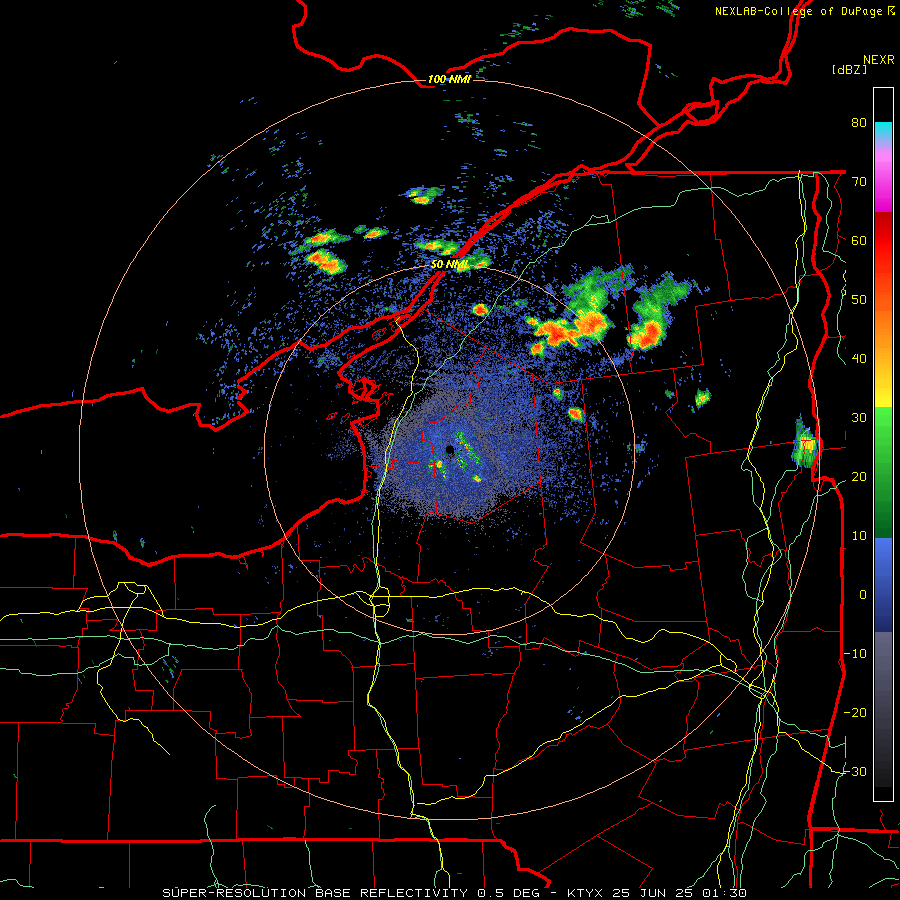Click the -20 dBZ scale value
900x900 pixels.
855,713
